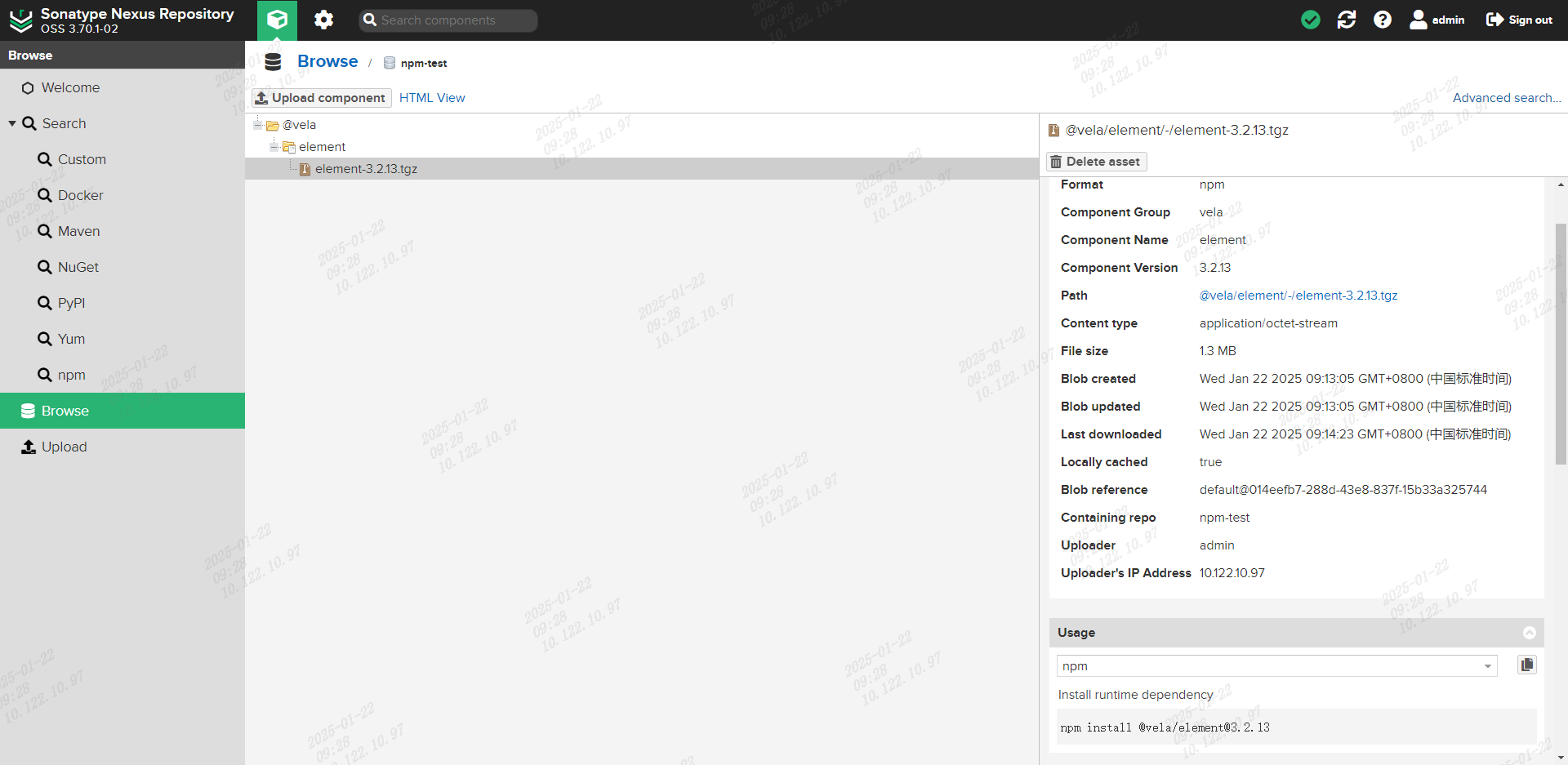Select the @vela folder
This screenshot has height=765, width=1568.
click(299, 125)
